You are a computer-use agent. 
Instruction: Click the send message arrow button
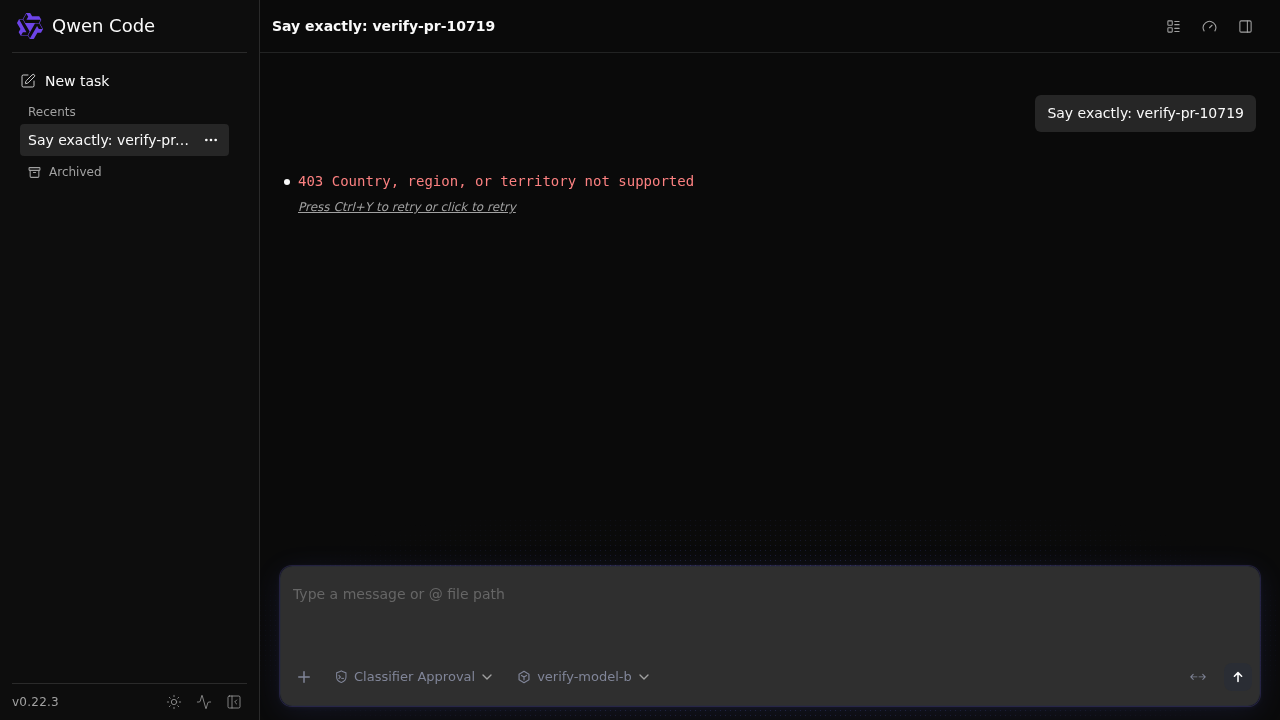(x=1238, y=677)
